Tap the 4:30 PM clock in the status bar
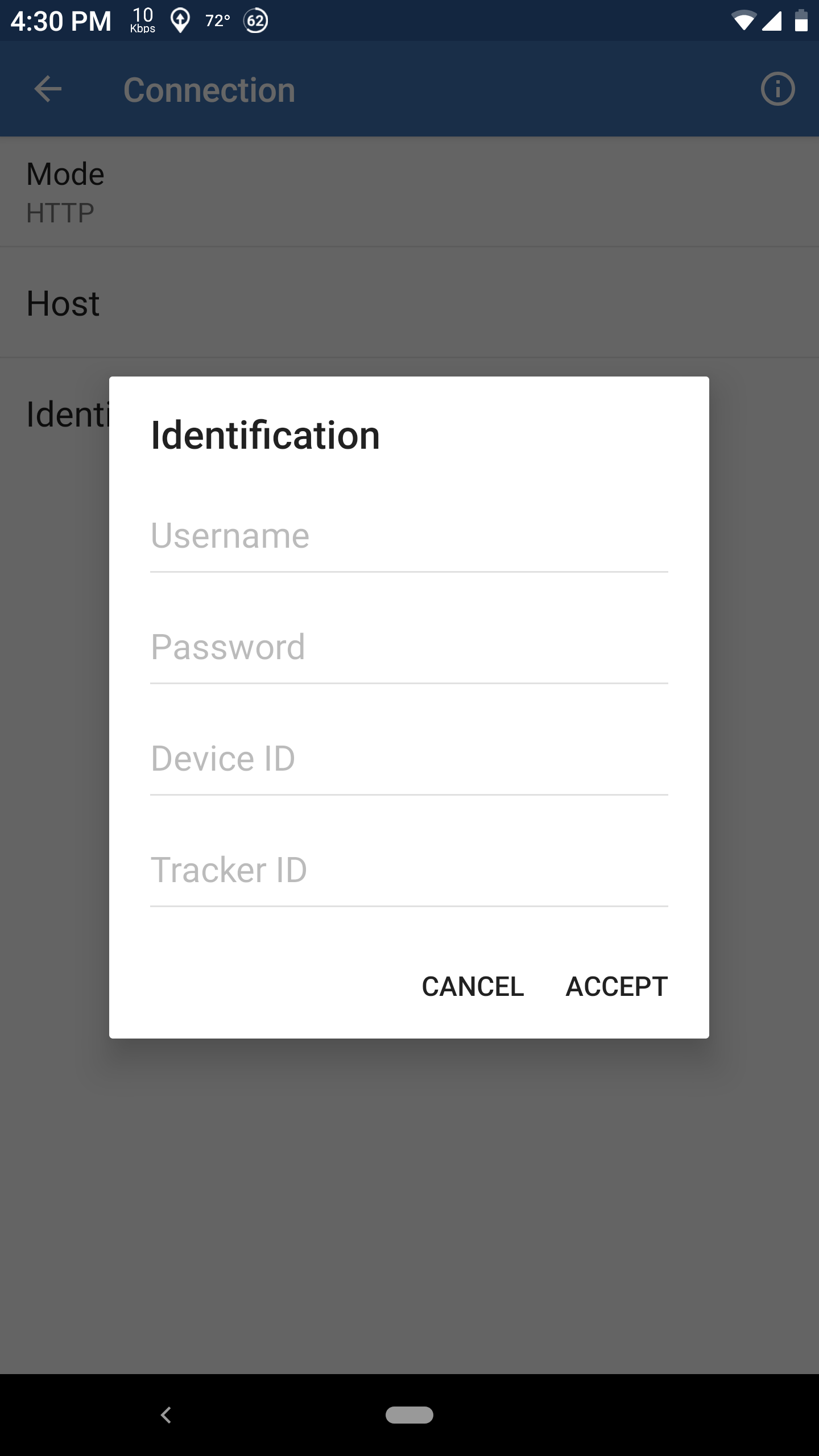This screenshot has width=819, height=1456. (61, 21)
